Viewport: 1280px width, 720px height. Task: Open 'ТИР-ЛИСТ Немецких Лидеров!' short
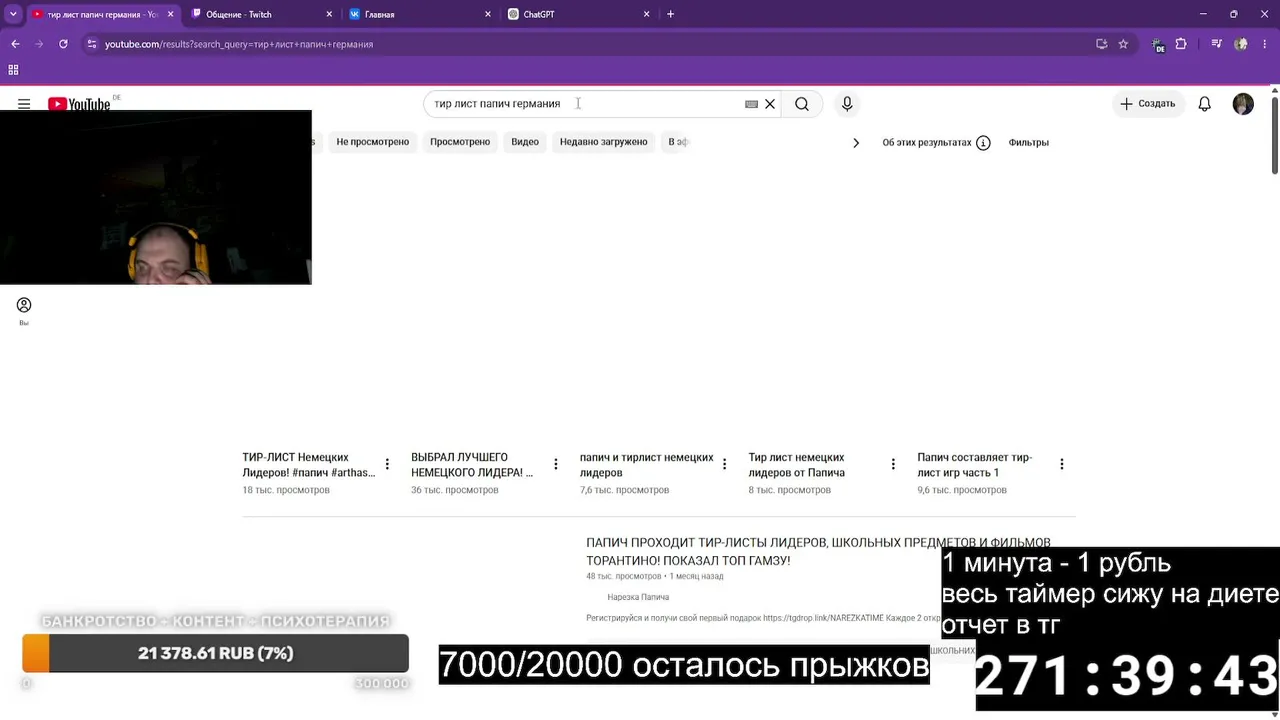pyautogui.click(x=309, y=465)
